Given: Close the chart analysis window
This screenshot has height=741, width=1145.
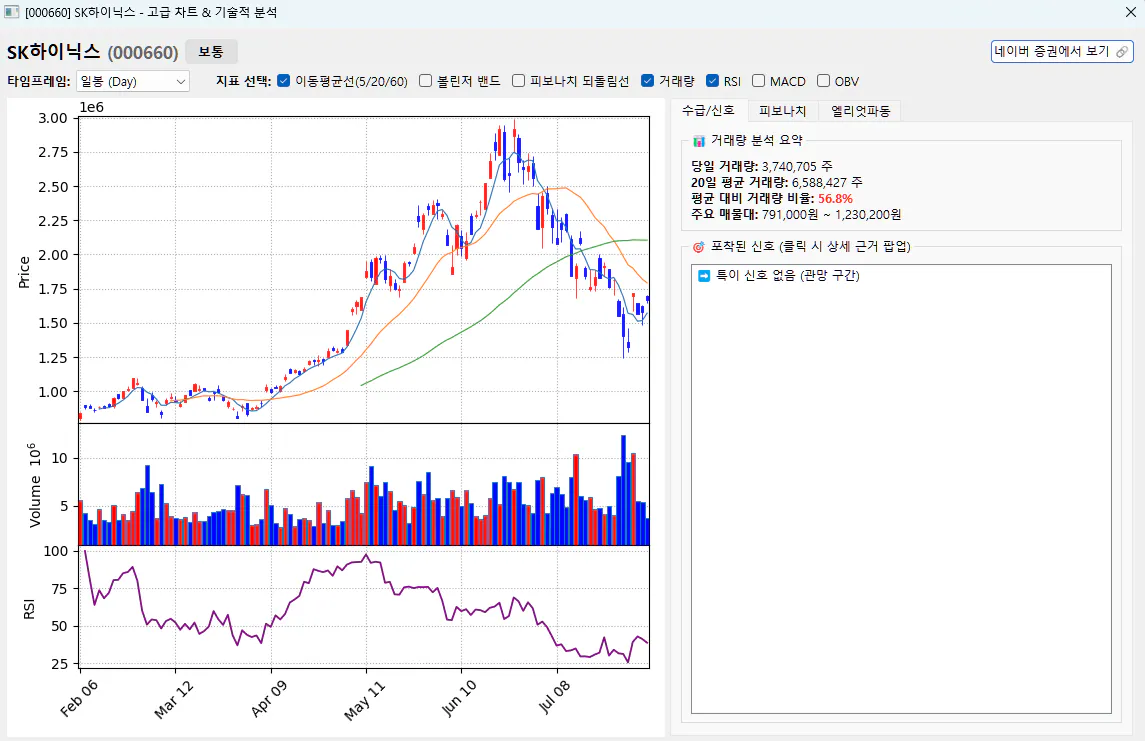Looking at the screenshot, I should (1130, 12).
